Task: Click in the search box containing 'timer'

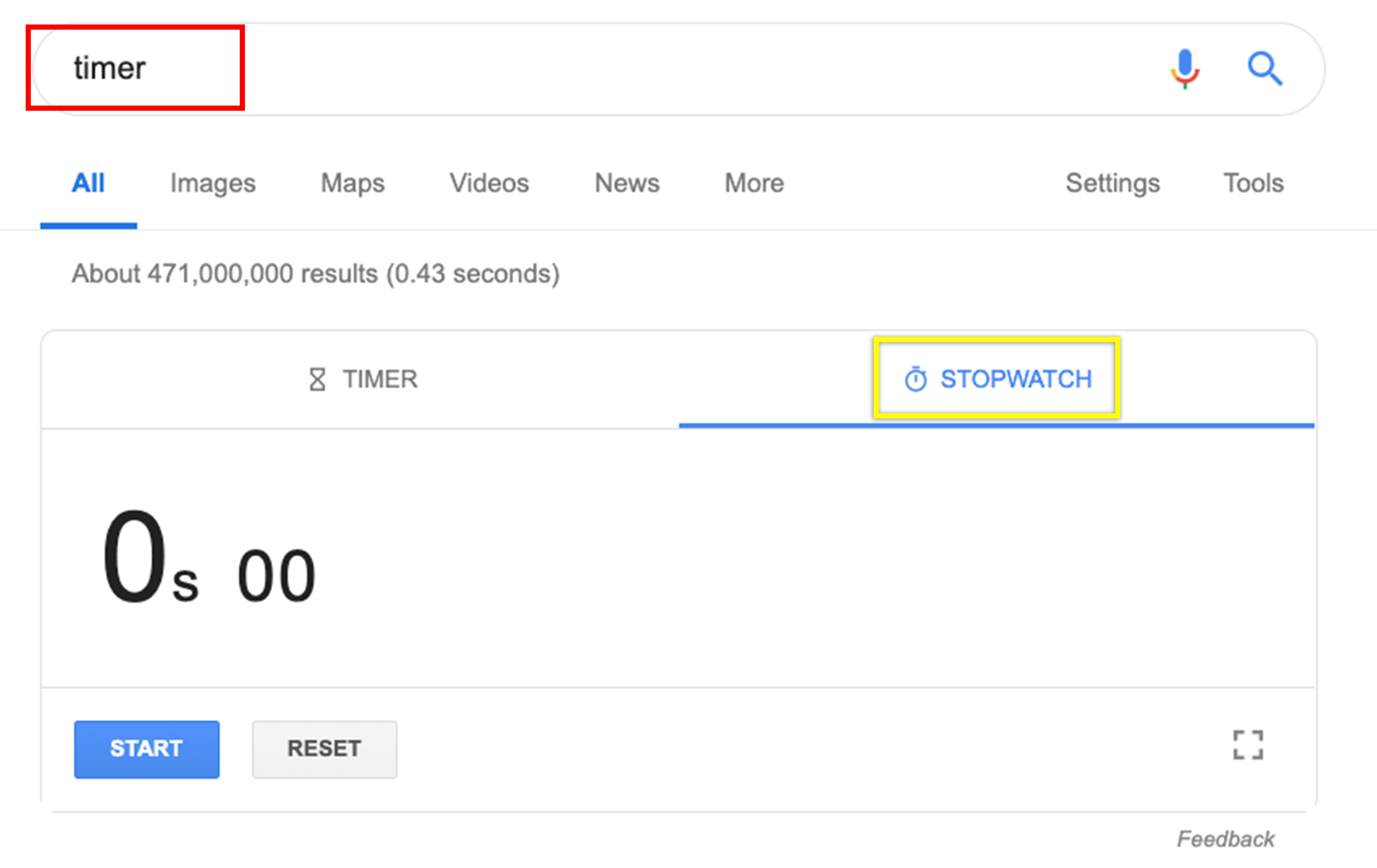Action: [595, 69]
